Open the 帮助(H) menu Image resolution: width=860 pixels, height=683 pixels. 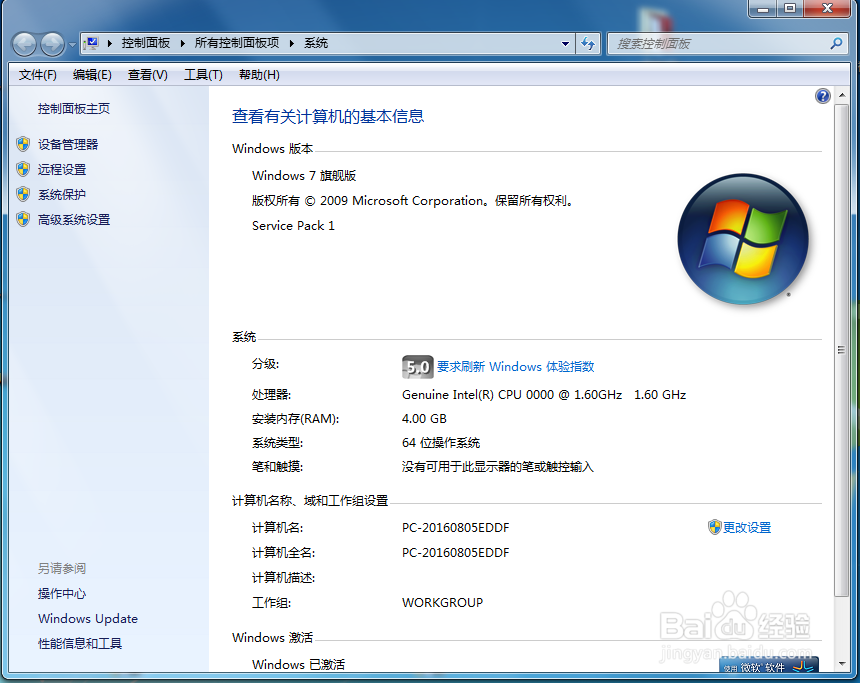click(x=259, y=75)
